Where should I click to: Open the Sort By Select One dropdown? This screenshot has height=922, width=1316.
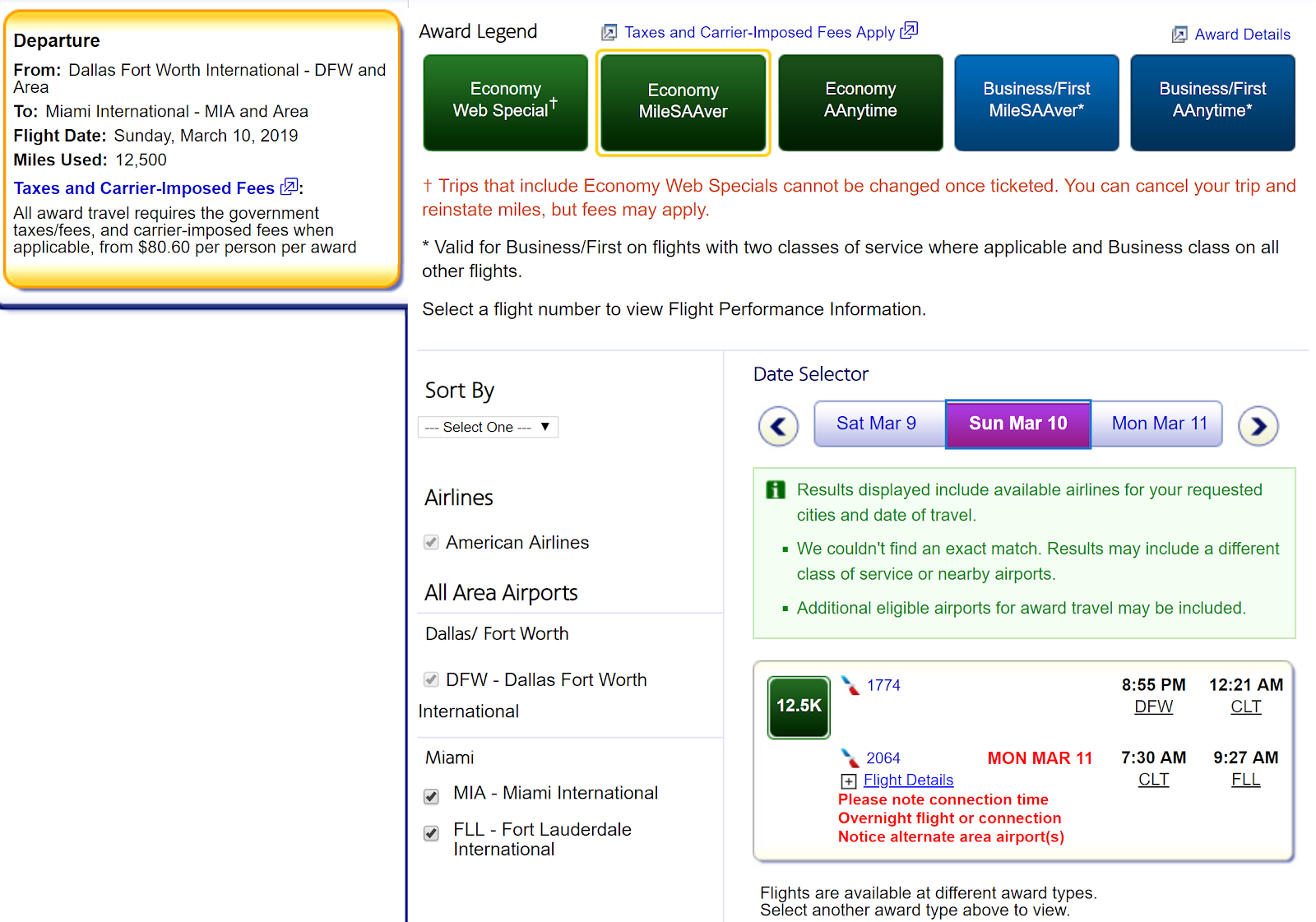pos(488,427)
